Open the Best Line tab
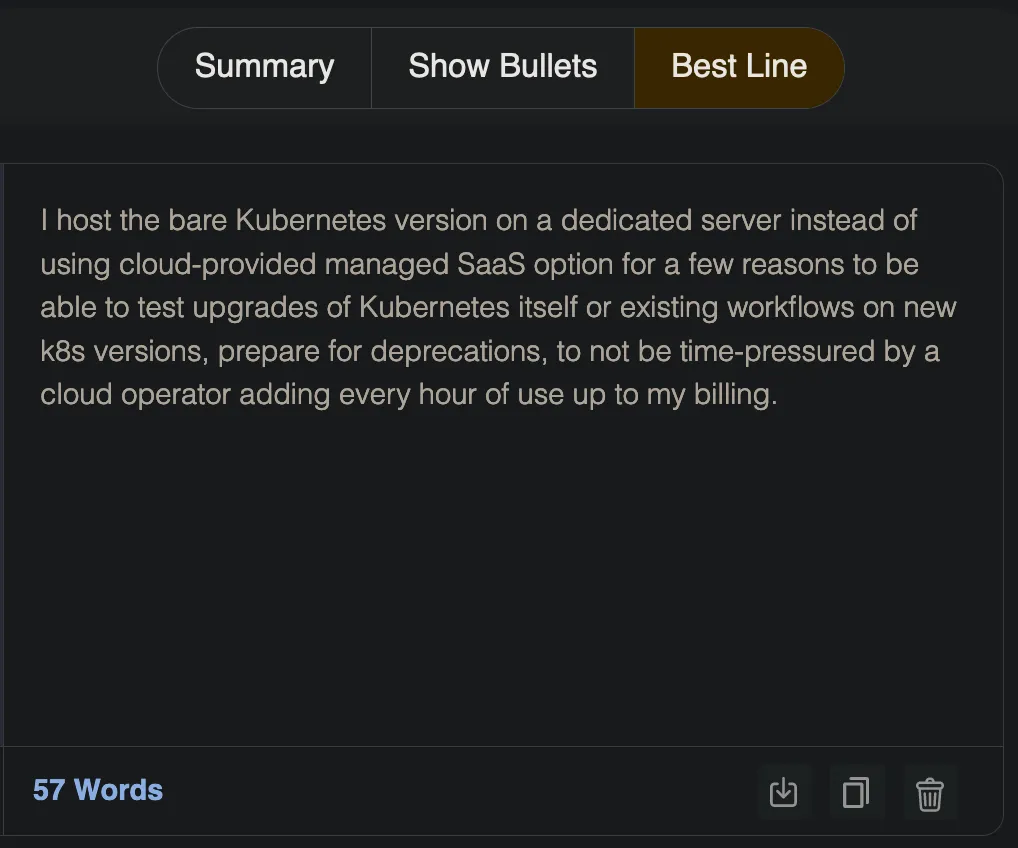1018x848 pixels. pyautogui.click(x=739, y=67)
